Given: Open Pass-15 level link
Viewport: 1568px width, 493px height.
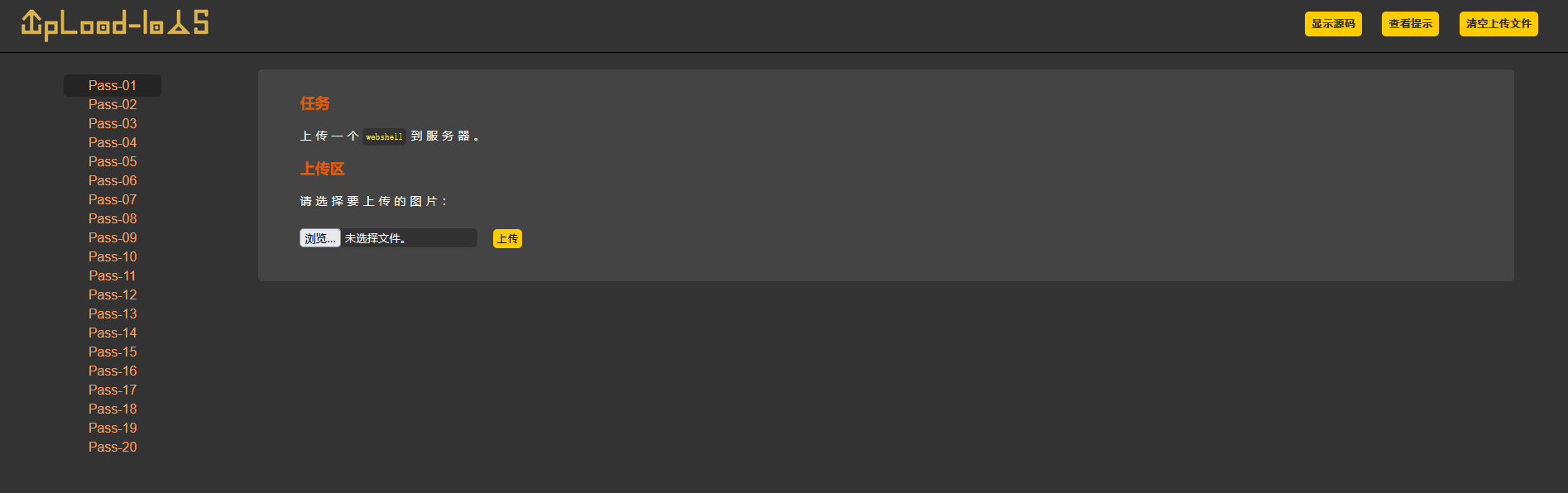Looking at the screenshot, I should (x=113, y=352).
